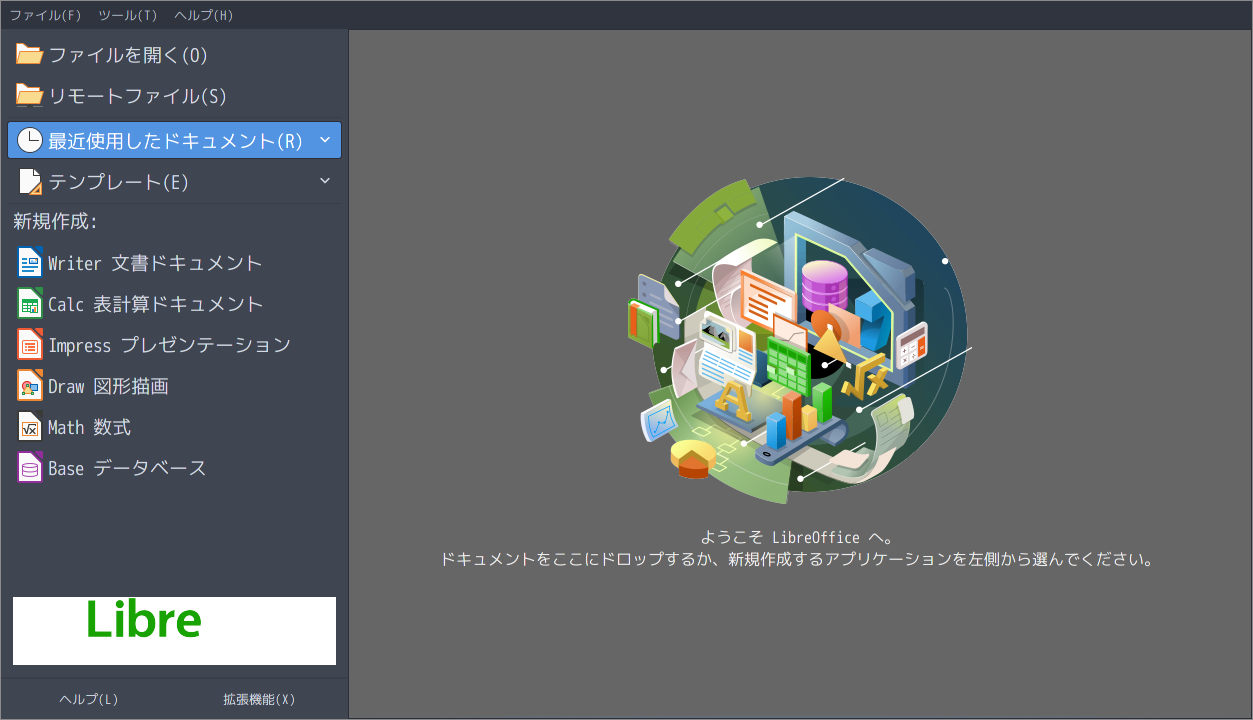Click the remote files folder icon
The height and width of the screenshot is (720, 1253).
[29, 95]
